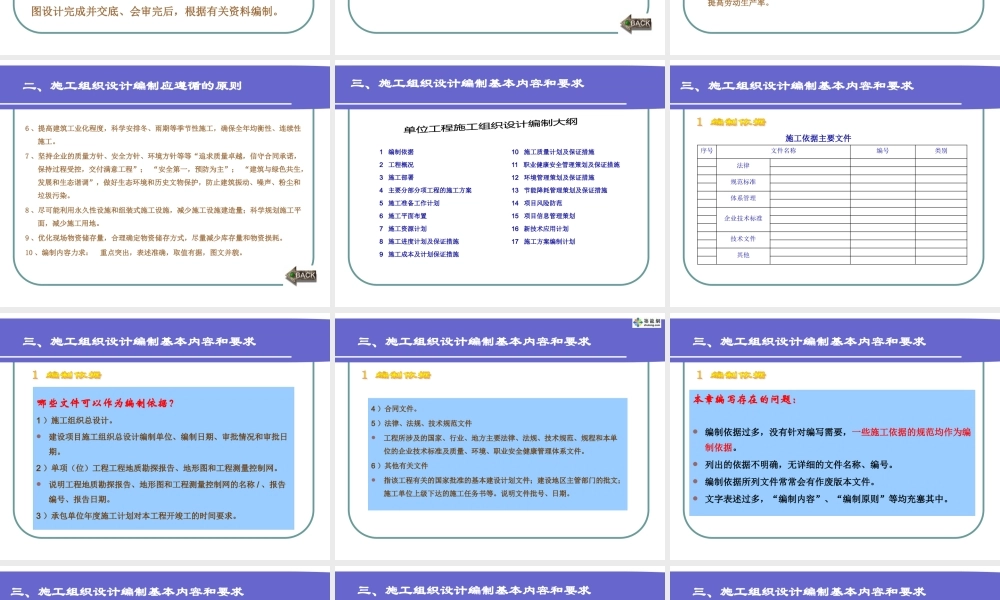Select the 其他 table row label

click(x=743, y=255)
